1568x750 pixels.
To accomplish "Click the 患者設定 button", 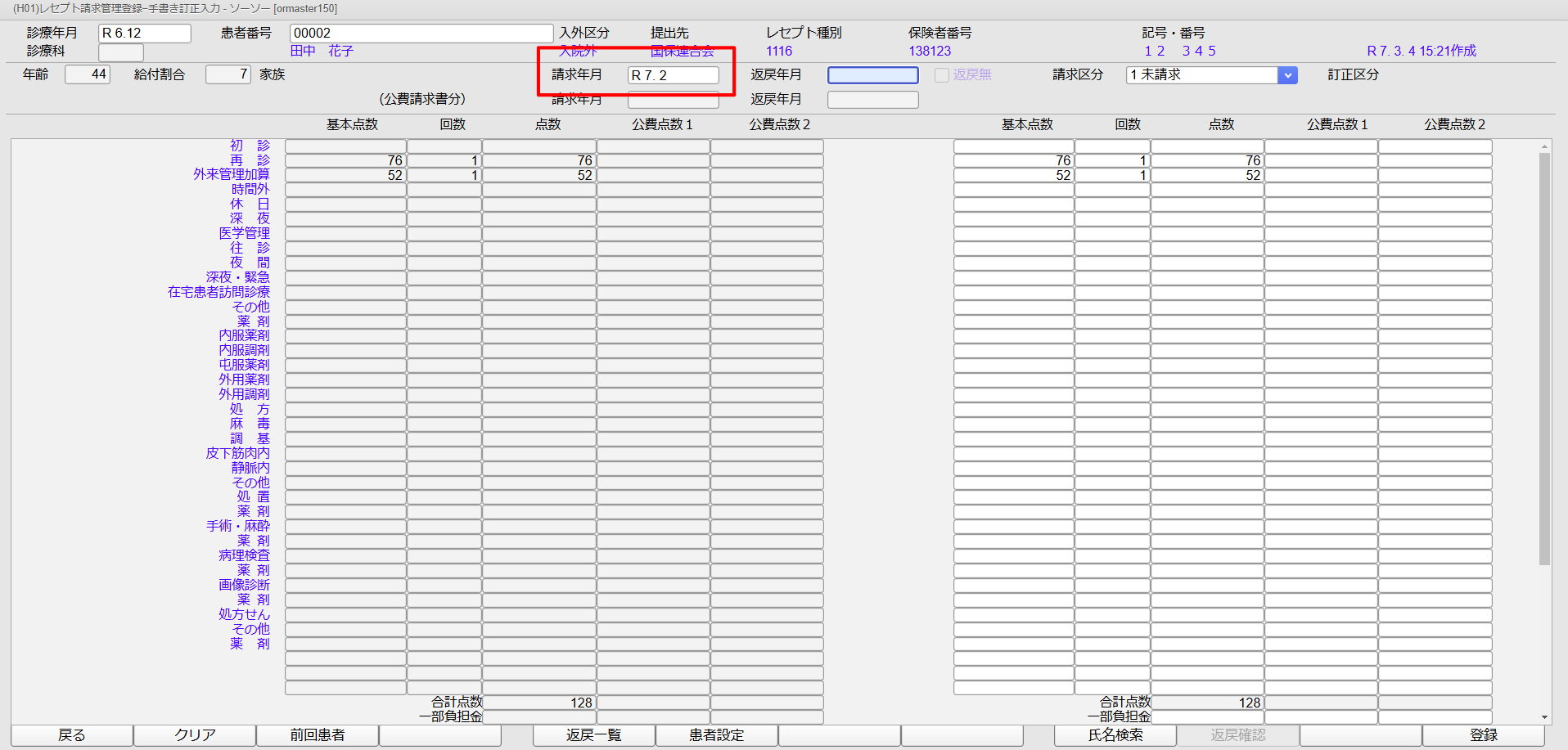I will (x=716, y=734).
